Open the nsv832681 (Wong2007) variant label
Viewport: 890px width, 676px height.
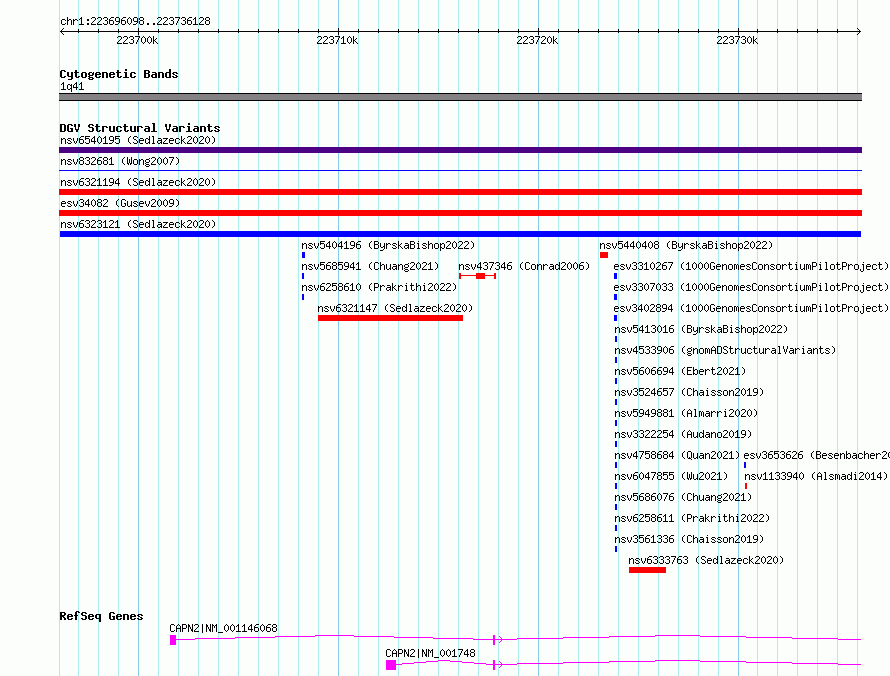(120, 161)
